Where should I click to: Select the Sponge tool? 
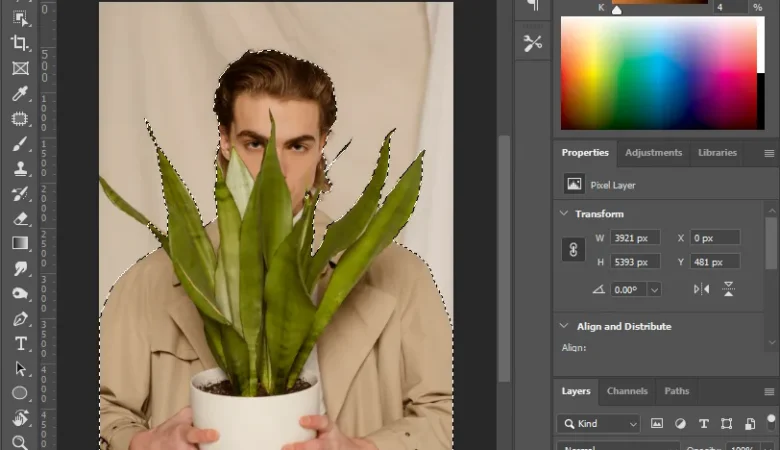(x=20, y=293)
